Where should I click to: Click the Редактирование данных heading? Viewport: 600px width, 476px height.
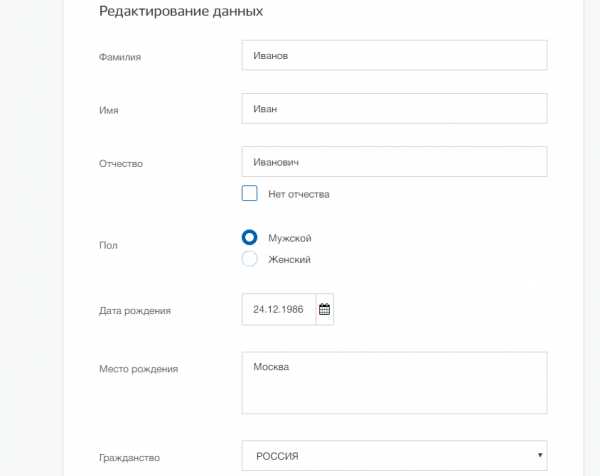[x=181, y=11]
